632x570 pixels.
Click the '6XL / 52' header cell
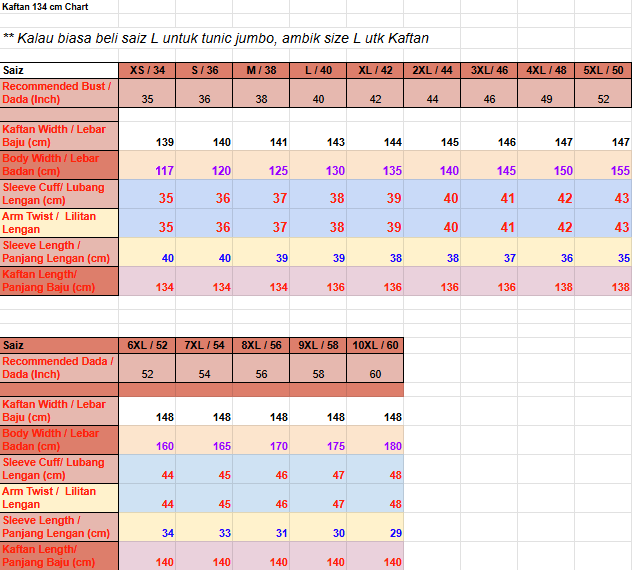147,345
